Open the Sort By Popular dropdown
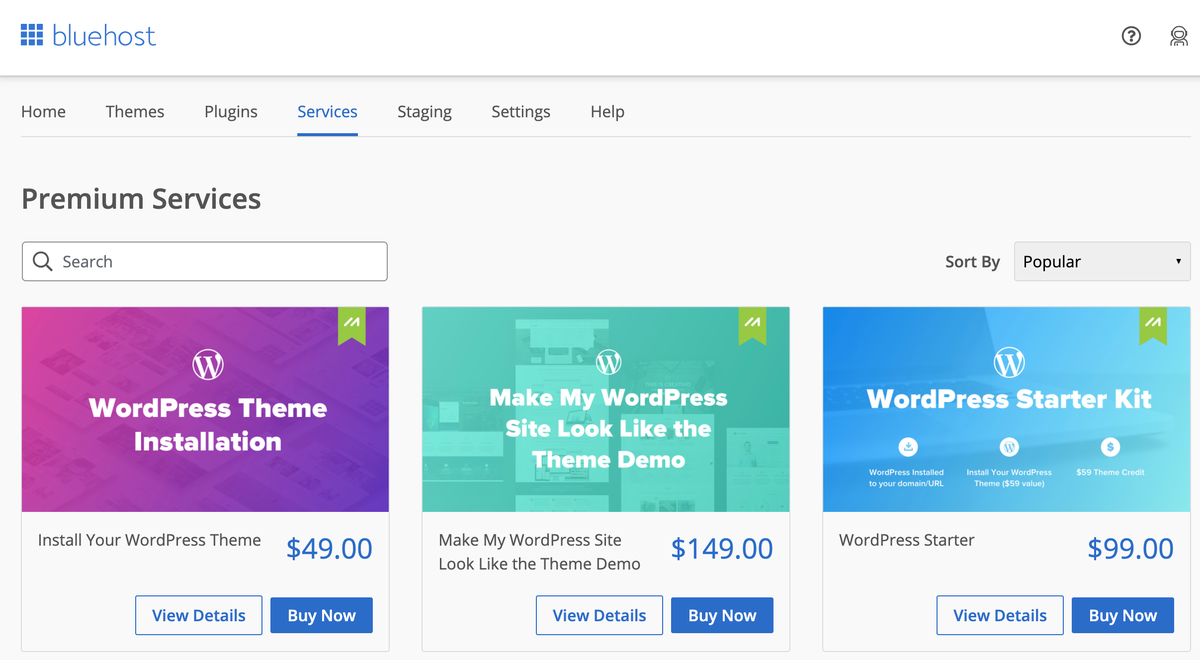This screenshot has width=1200, height=660. pyautogui.click(x=1102, y=261)
